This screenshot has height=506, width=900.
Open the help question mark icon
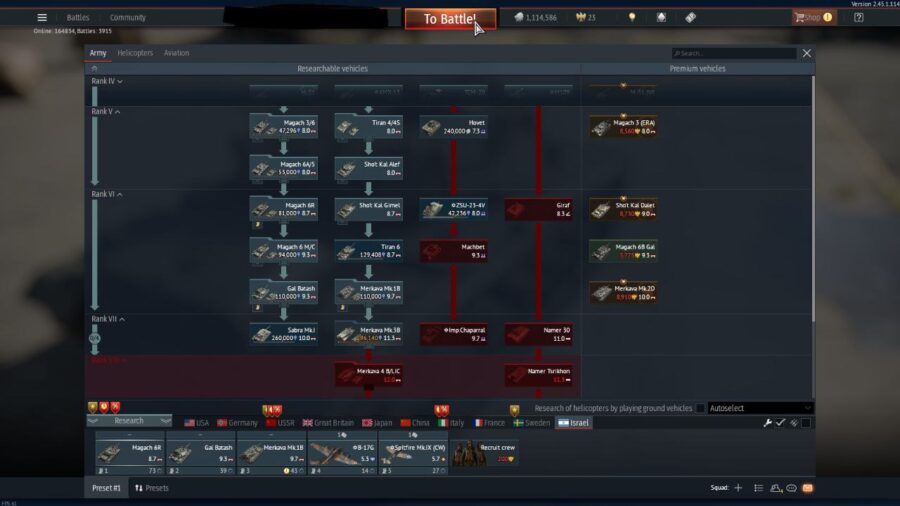(859, 17)
